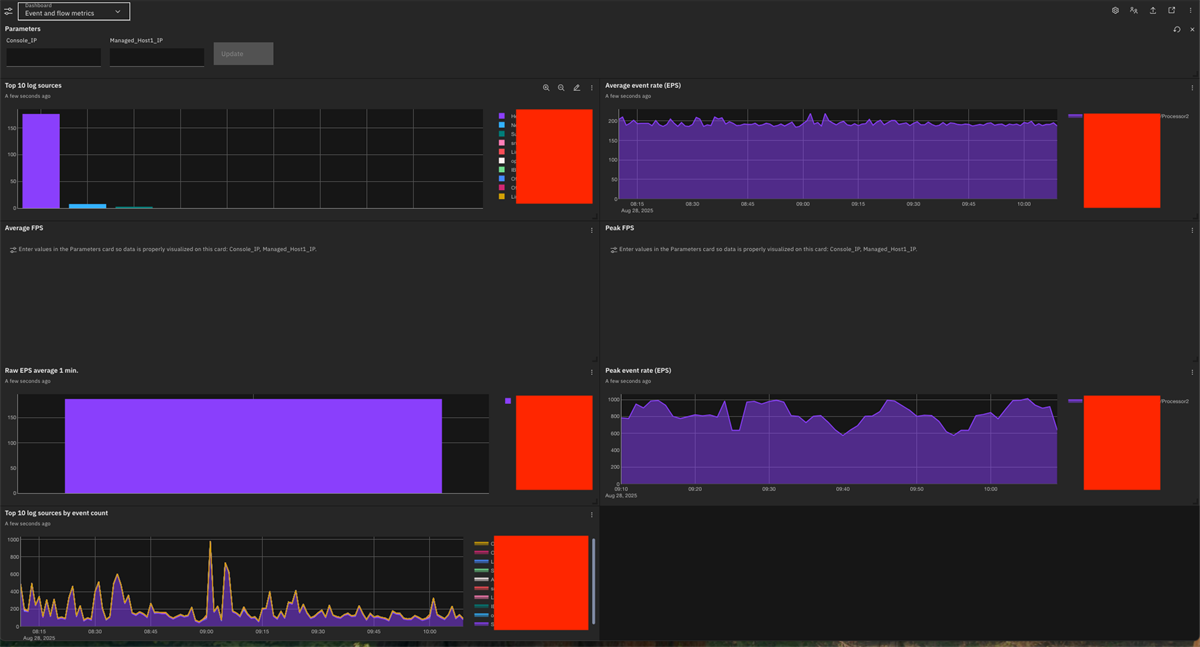Screen dimensions: 1200x647
Task: Click the export upload arrow icon in top toolbar
Action: [x=1153, y=11]
